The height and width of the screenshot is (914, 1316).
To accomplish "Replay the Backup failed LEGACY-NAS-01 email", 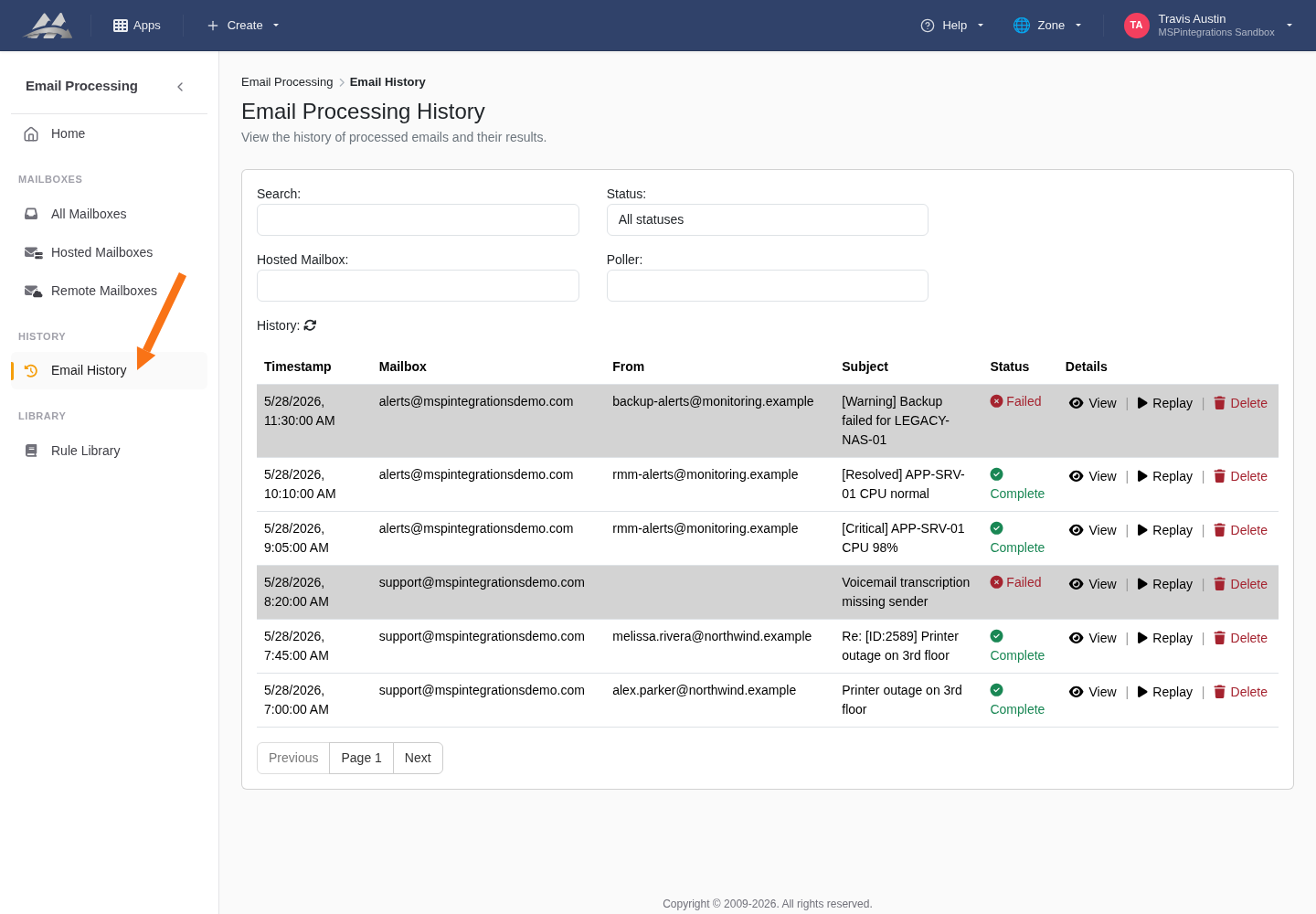I will (1165, 403).
